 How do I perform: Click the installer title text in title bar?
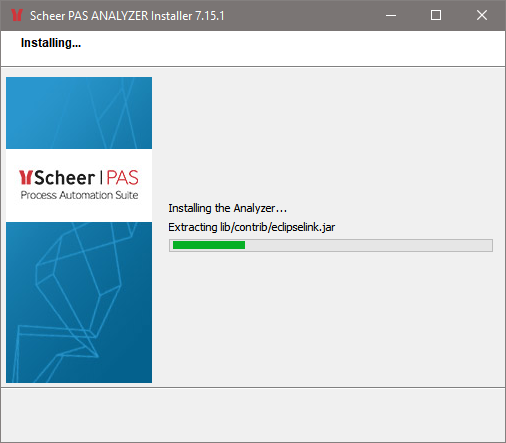coord(127,16)
